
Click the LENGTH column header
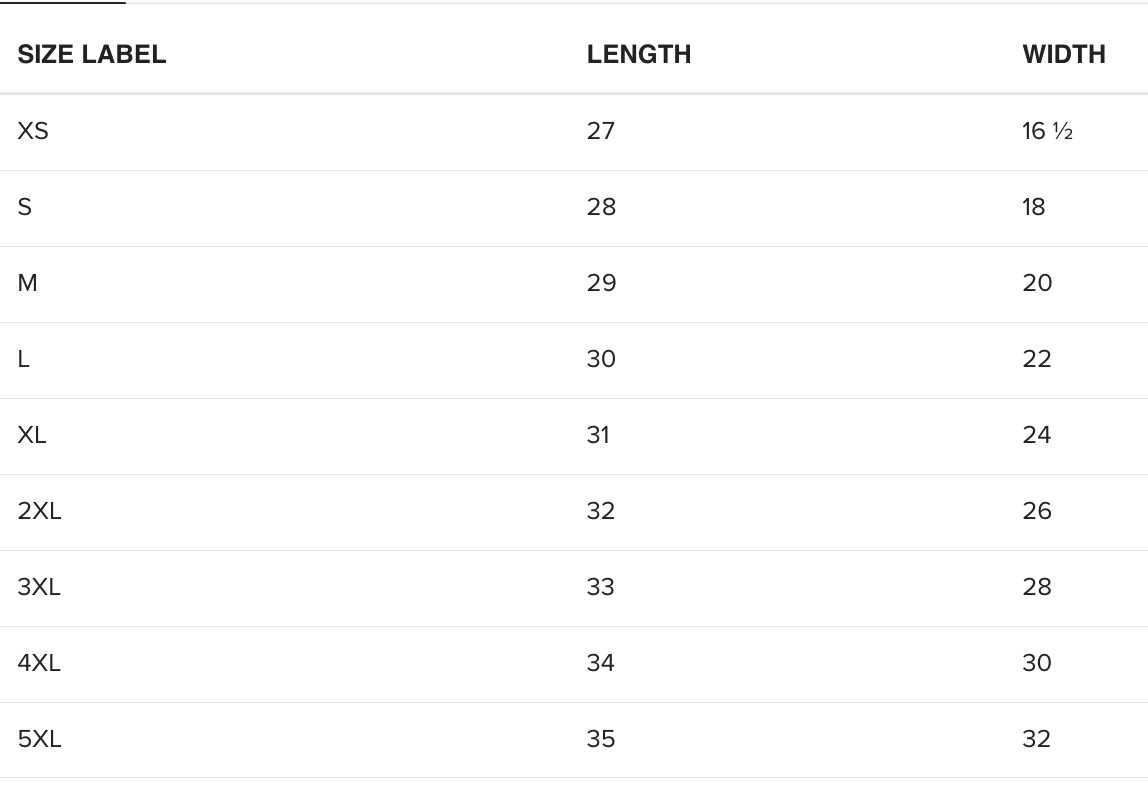click(639, 54)
